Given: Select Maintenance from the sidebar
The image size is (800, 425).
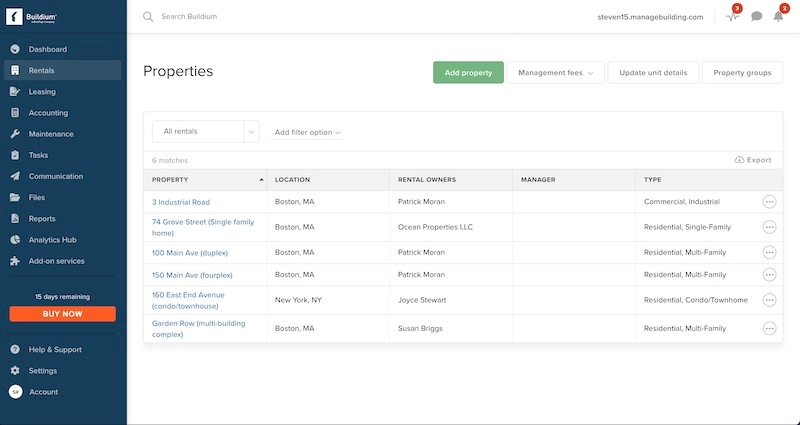Looking at the screenshot, I should [x=51, y=134].
